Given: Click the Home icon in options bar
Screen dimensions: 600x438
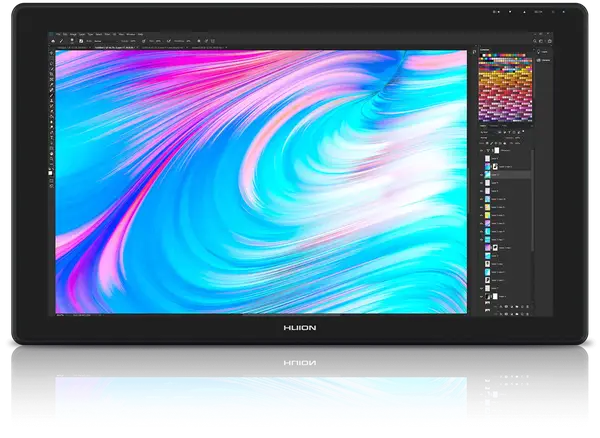Looking at the screenshot, I should point(53,41).
